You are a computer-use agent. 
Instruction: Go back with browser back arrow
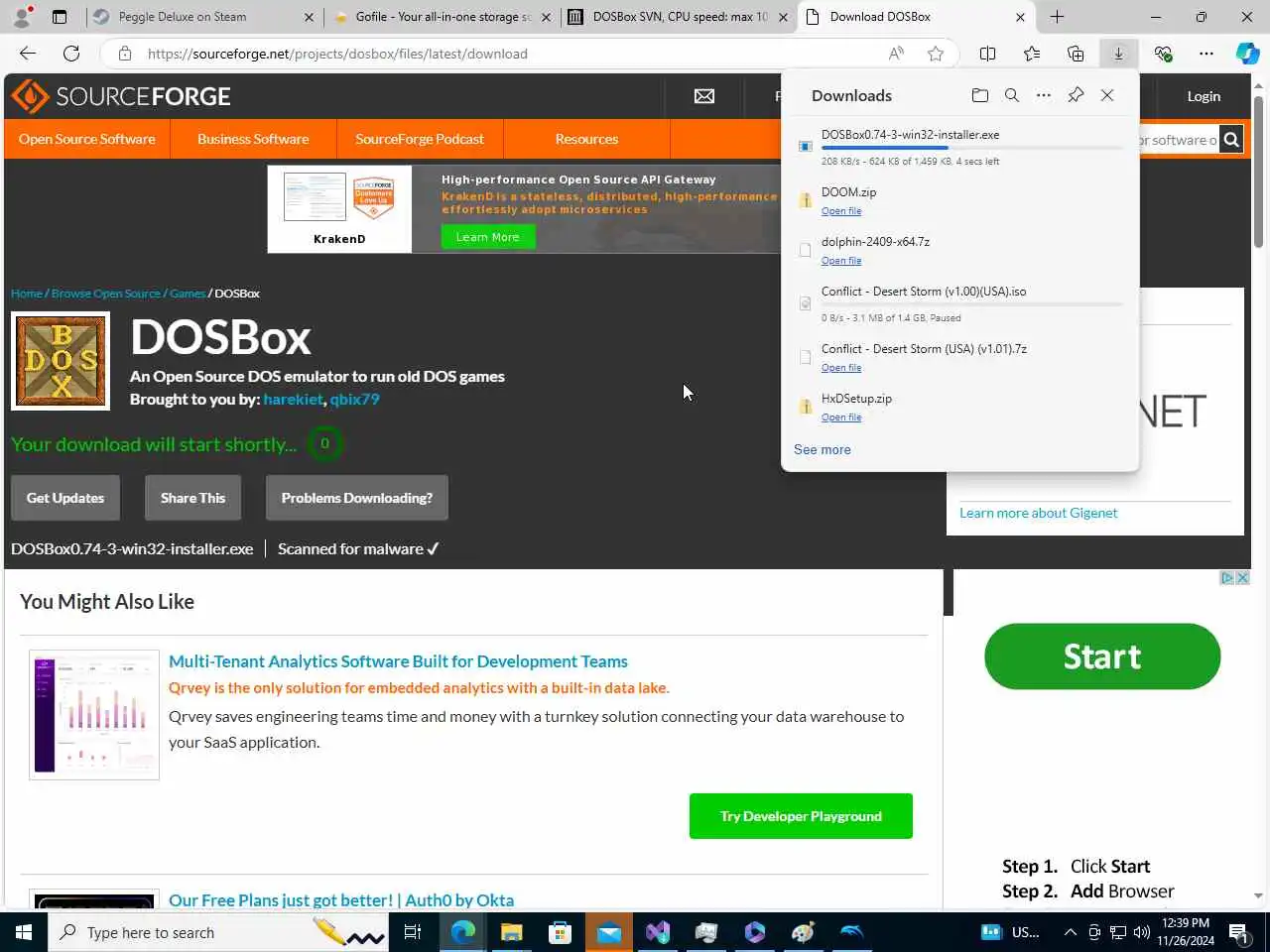(28, 54)
